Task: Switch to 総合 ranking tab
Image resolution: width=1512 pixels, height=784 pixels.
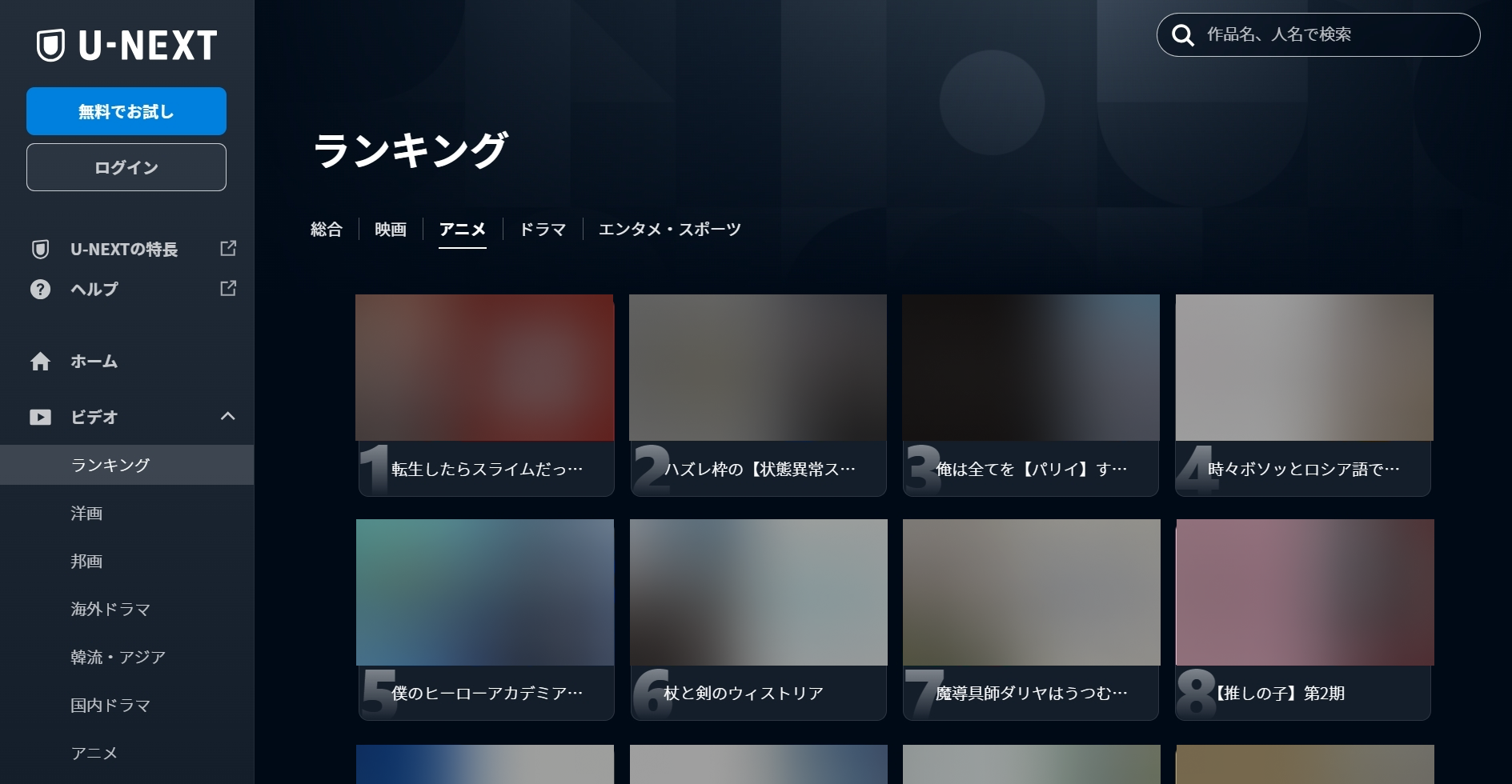Action: 327,230
